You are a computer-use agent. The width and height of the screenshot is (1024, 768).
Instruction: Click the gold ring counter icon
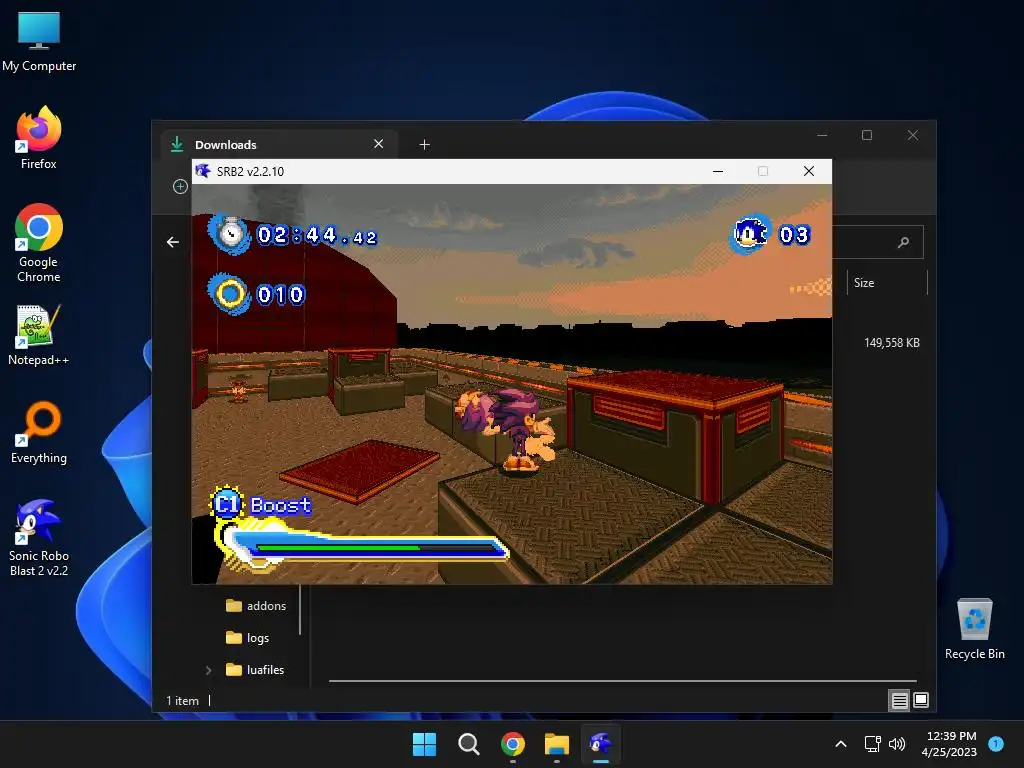pos(229,295)
